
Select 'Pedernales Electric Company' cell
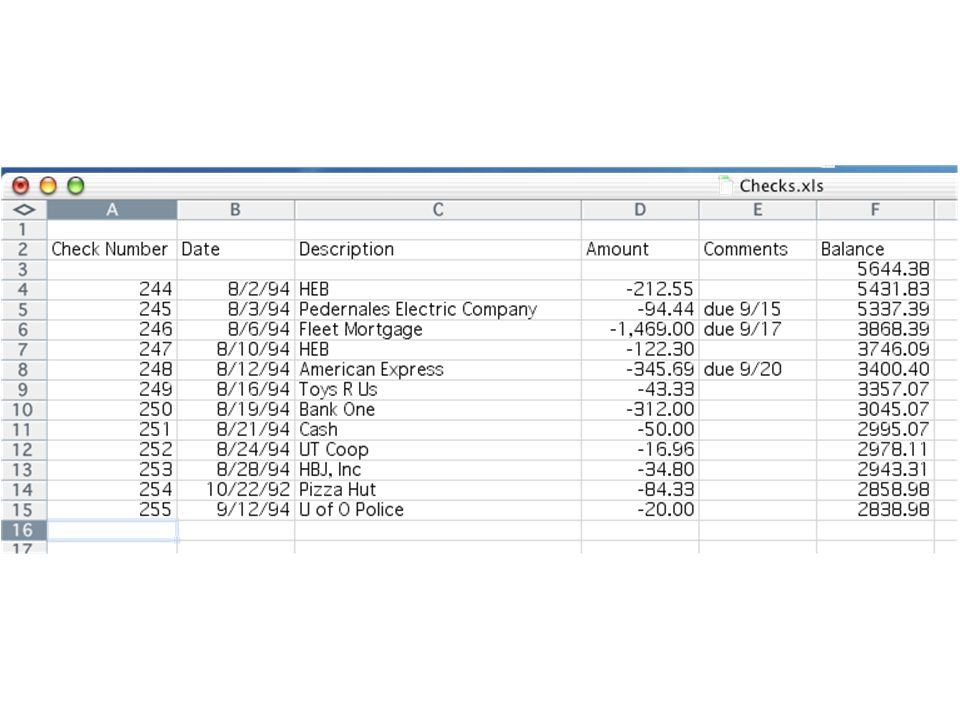(x=438, y=310)
